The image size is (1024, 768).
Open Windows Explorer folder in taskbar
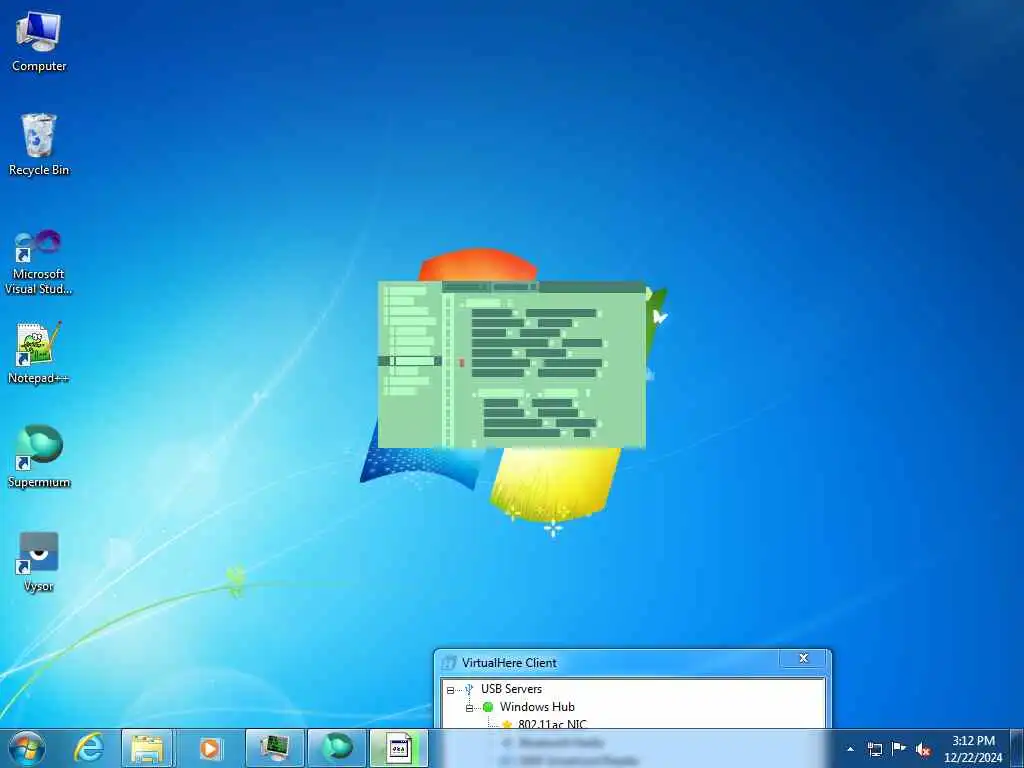(x=148, y=748)
